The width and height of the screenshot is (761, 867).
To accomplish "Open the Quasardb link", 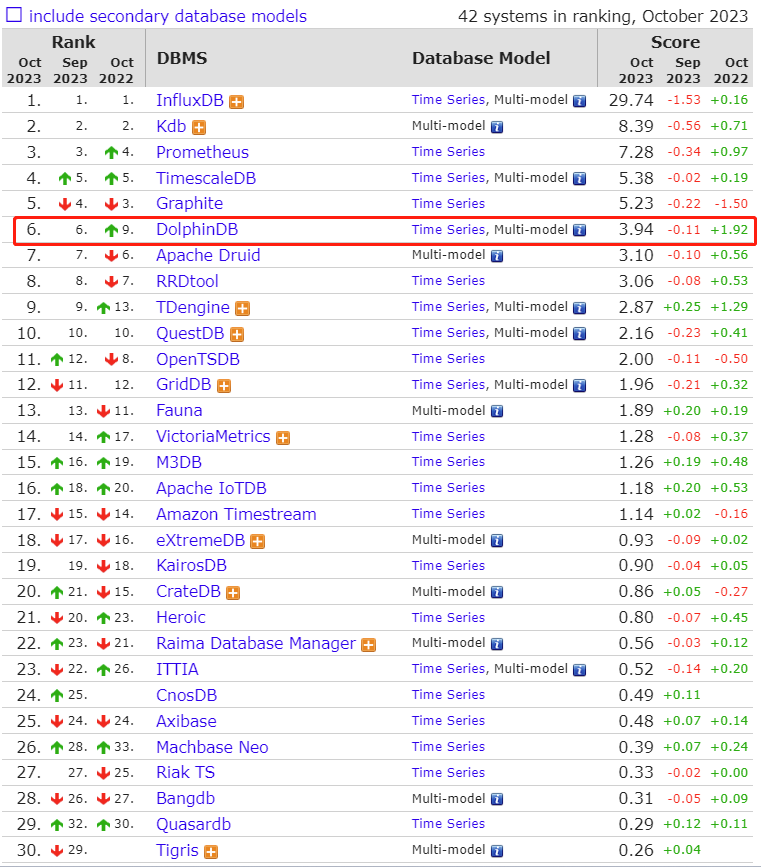I will (x=193, y=824).
